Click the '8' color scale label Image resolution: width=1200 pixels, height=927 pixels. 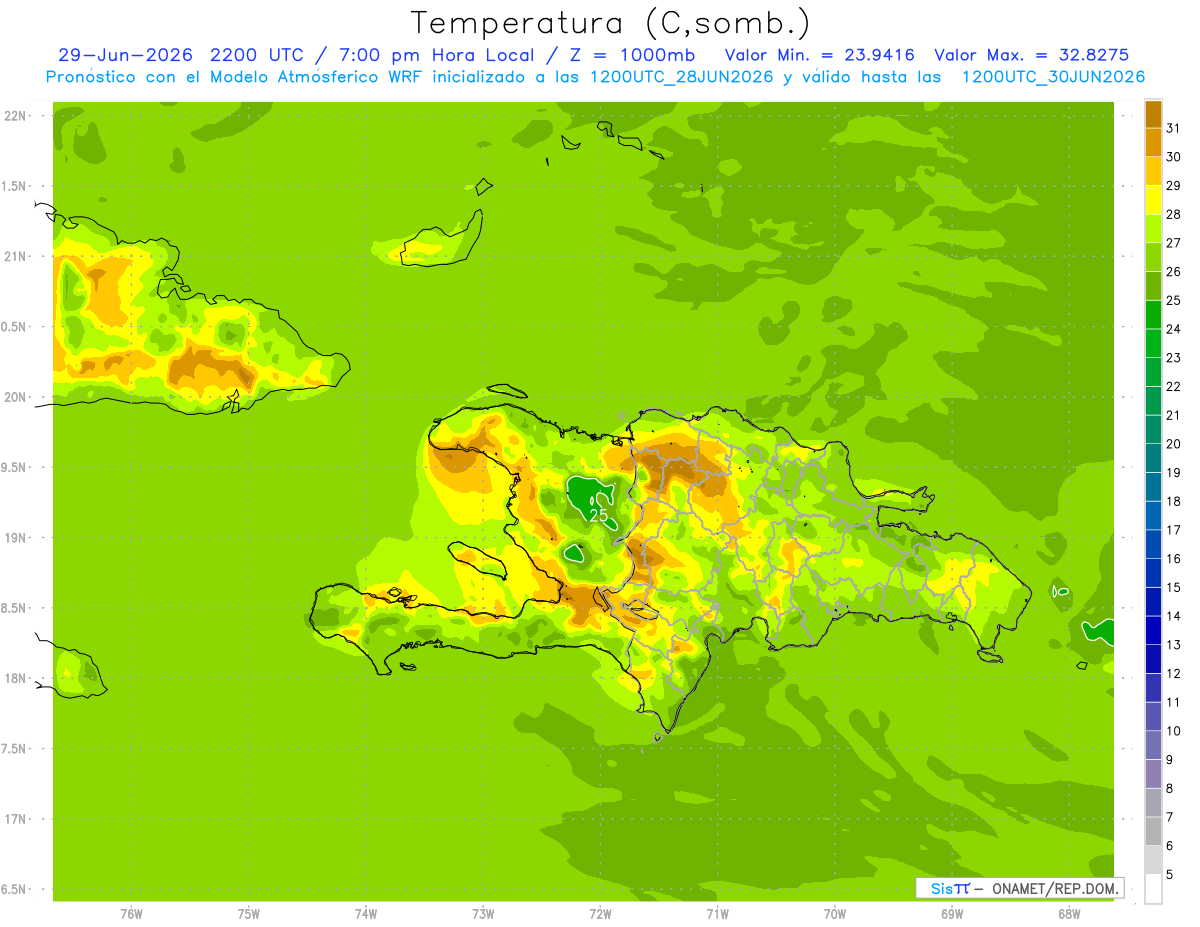1170,788
